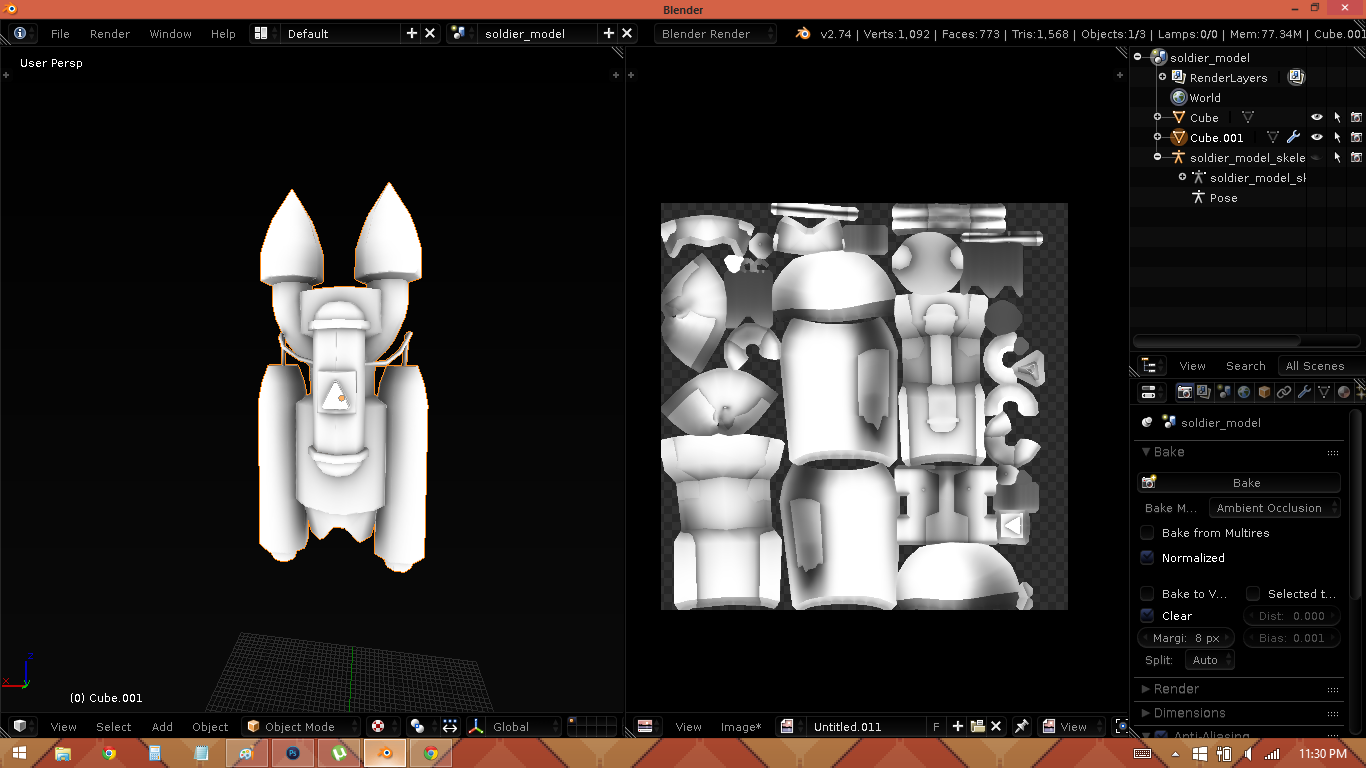Click the World globe icon in outliner
Viewport: 1366px width, 768px height.
pos(1179,97)
